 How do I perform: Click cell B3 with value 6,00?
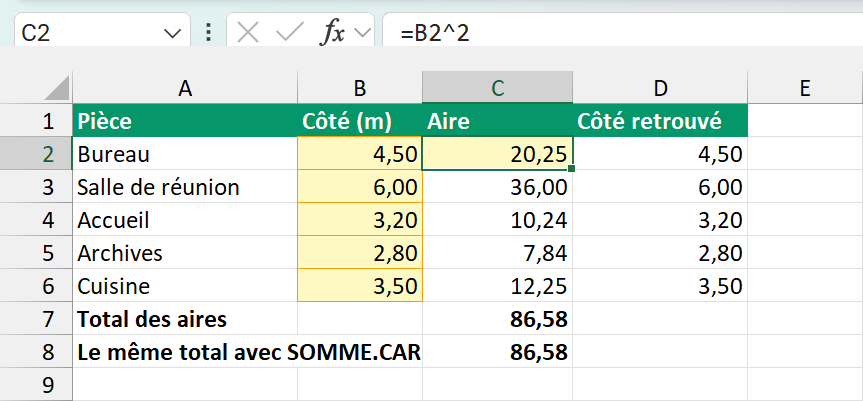(360, 186)
